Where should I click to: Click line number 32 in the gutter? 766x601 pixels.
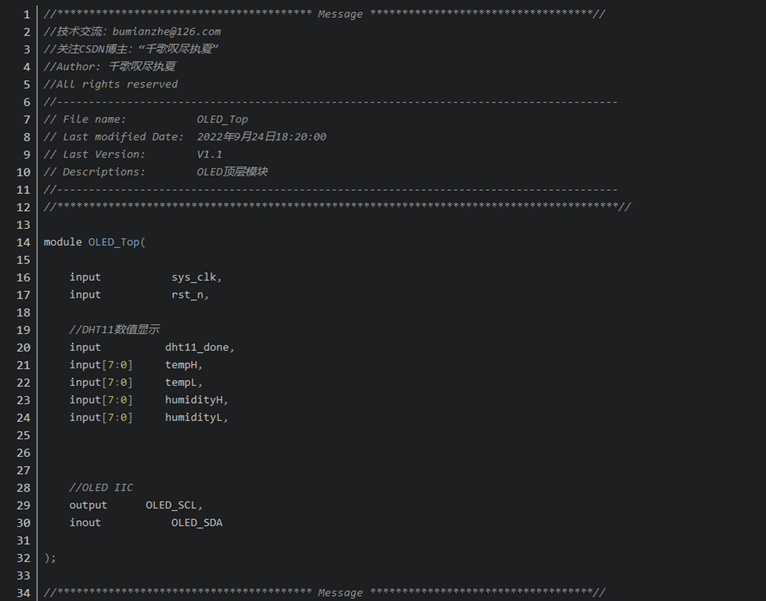(x=25, y=557)
